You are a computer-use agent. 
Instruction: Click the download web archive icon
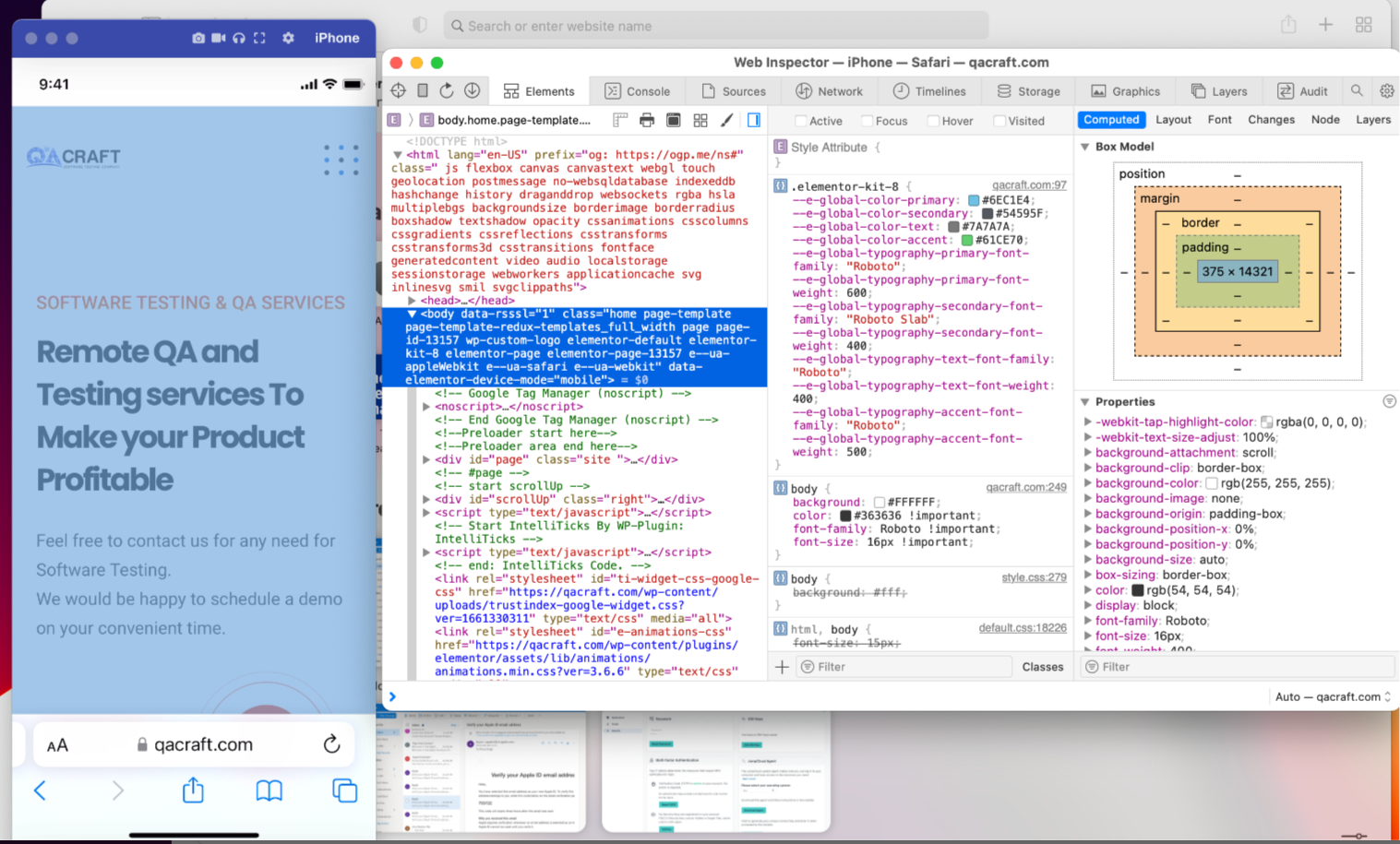(x=472, y=90)
